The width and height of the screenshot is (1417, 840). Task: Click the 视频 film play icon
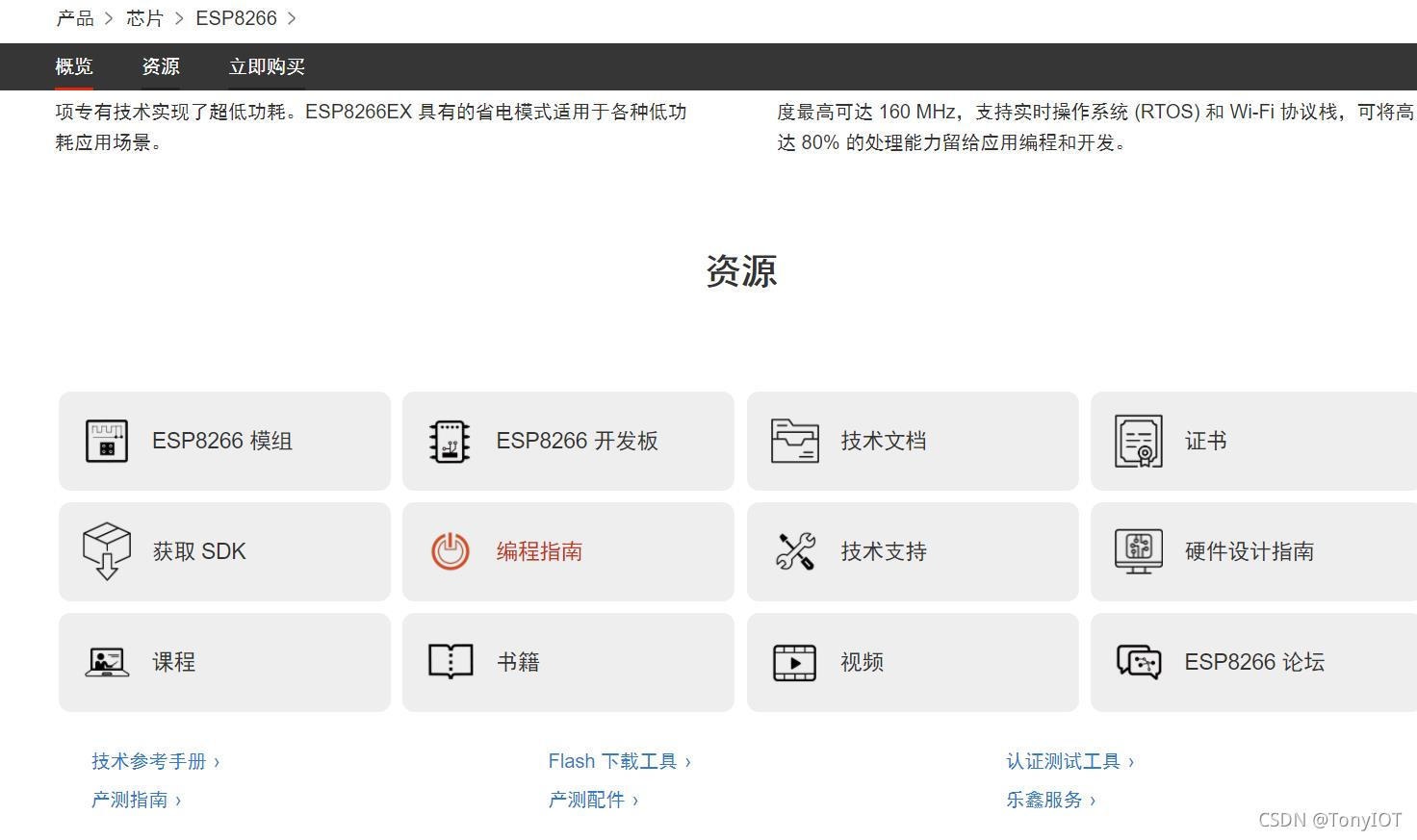tap(794, 663)
